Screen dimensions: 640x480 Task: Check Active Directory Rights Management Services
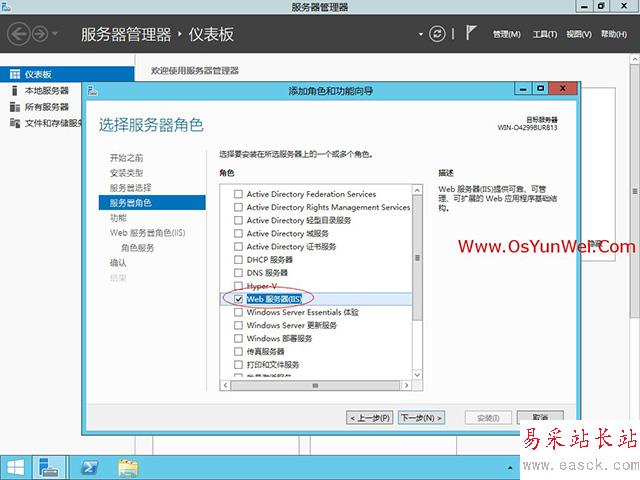(x=238, y=207)
